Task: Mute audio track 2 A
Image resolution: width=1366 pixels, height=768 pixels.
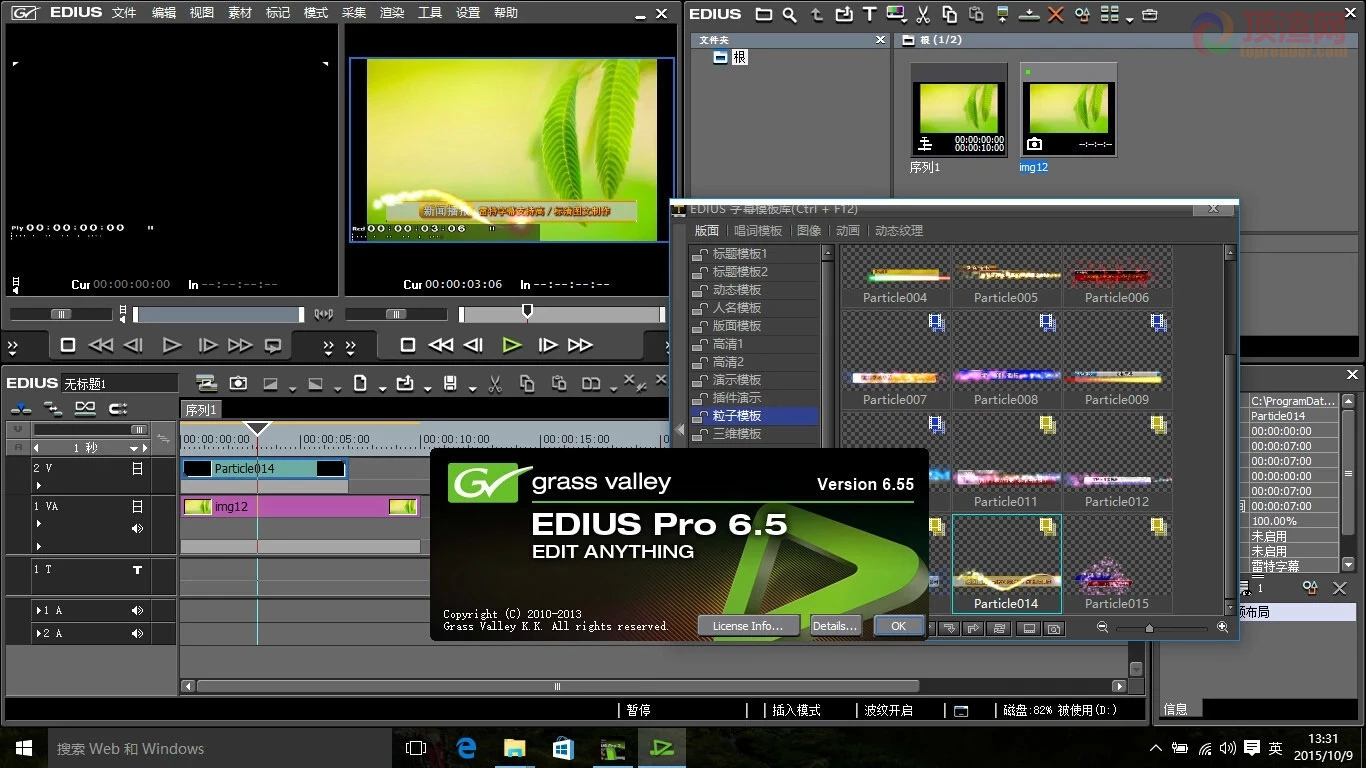Action: pyautogui.click(x=138, y=633)
